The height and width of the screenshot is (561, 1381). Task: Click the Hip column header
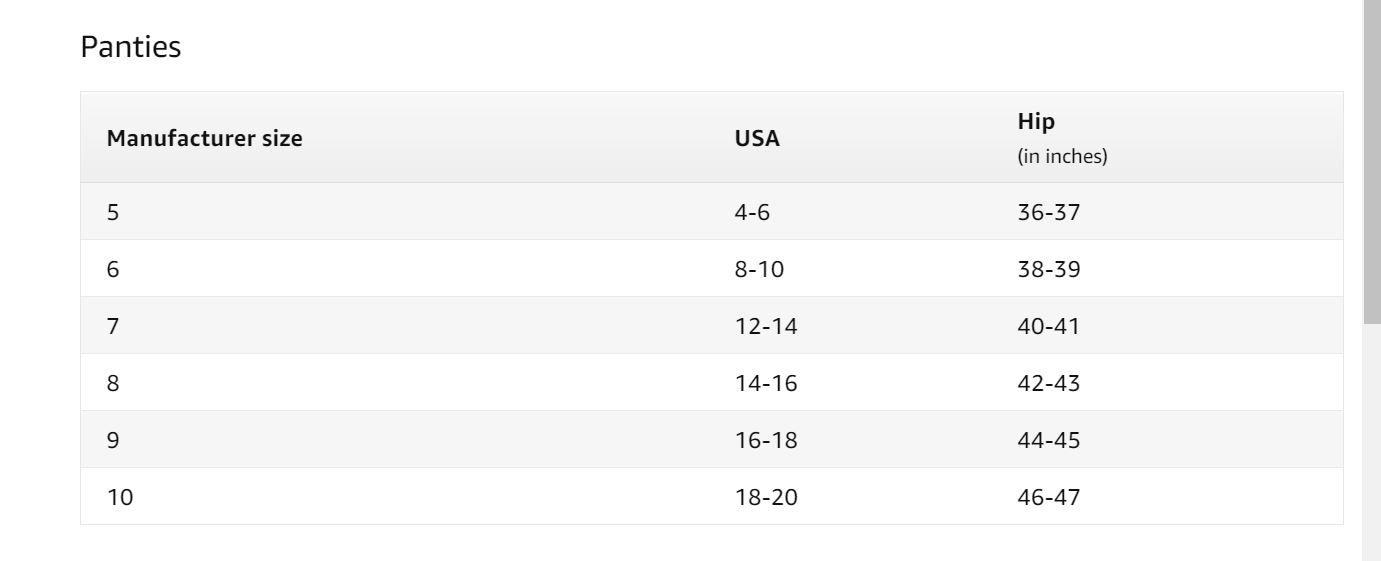pos(1036,122)
